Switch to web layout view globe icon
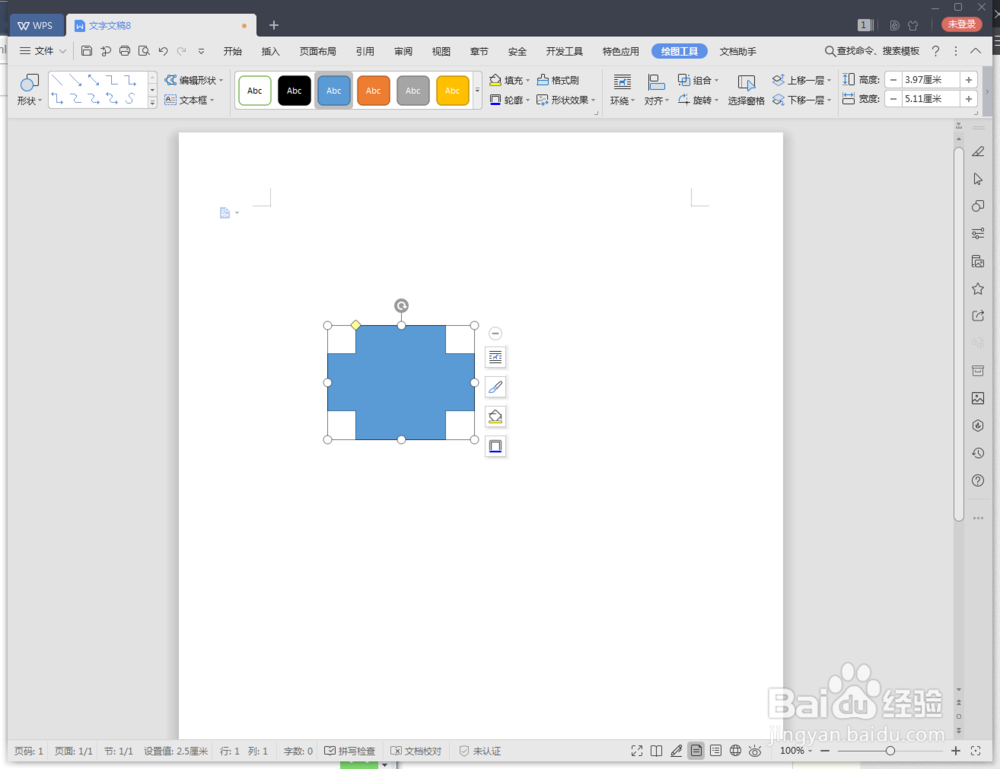The width and height of the screenshot is (1000, 769). pyautogui.click(x=735, y=751)
